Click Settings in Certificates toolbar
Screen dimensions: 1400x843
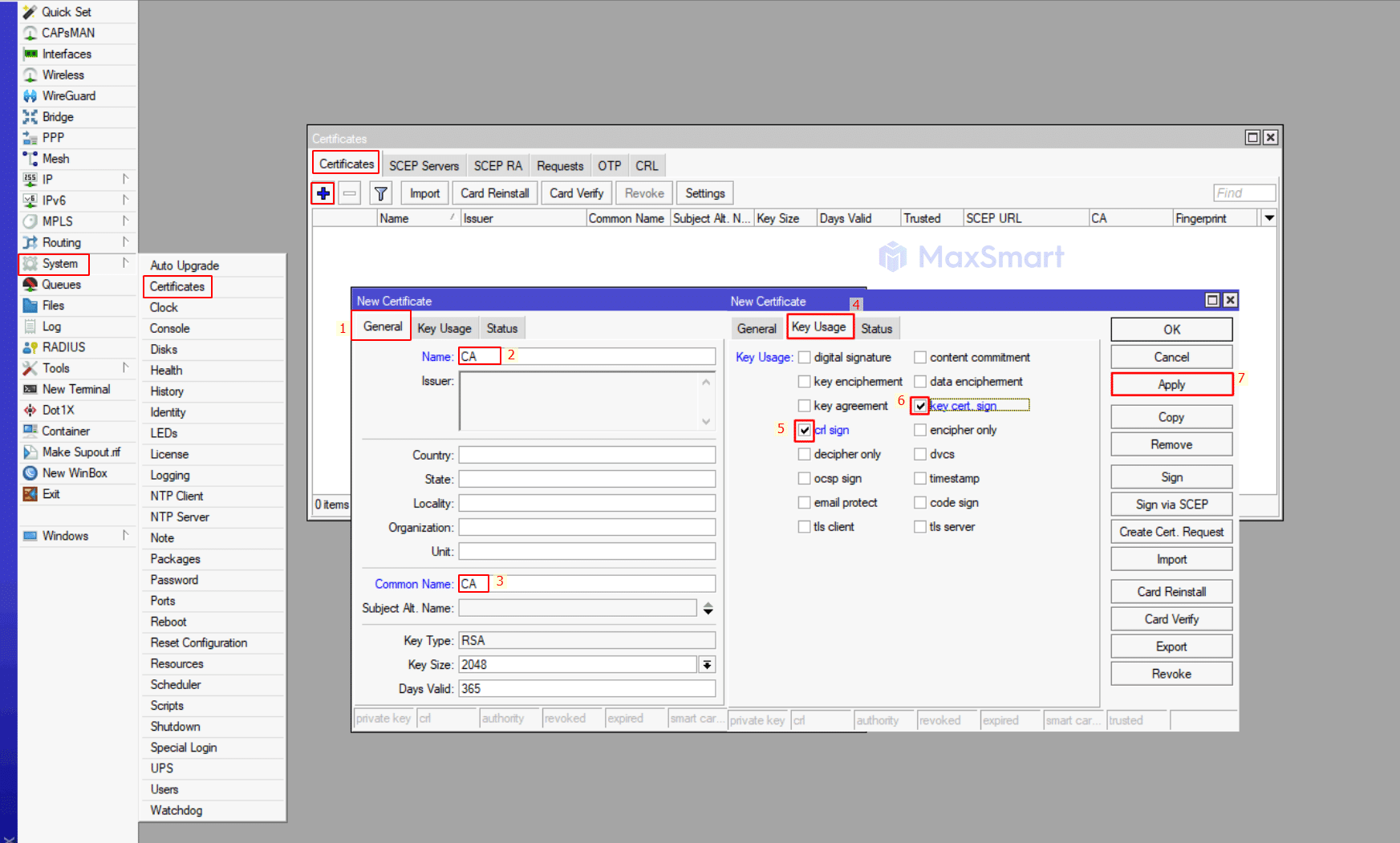click(x=705, y=193)
